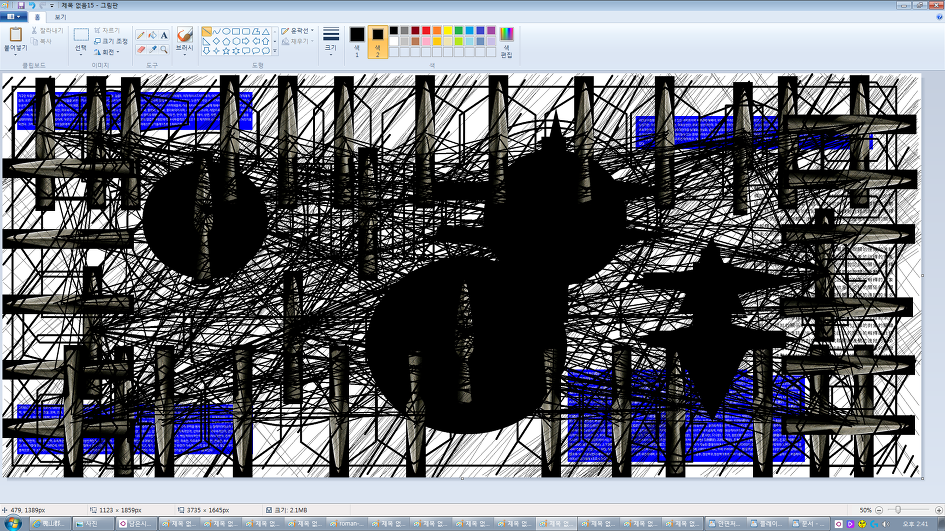Switch to the View ribbon tab
Viewport: 945px width, 531px height.
[60, 17]
